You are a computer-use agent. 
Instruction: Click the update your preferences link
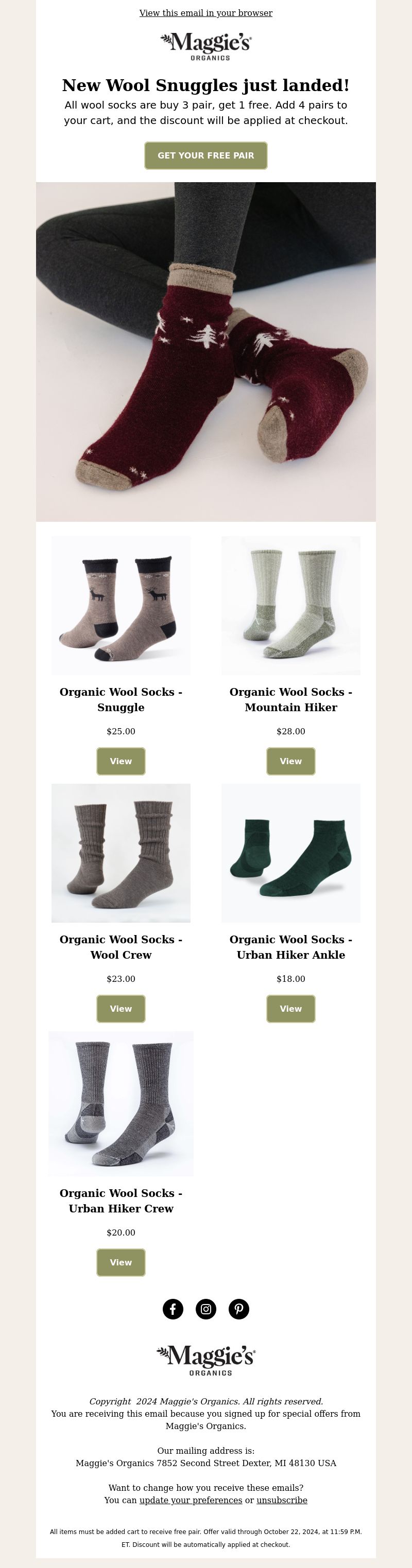pos(191,1500)
